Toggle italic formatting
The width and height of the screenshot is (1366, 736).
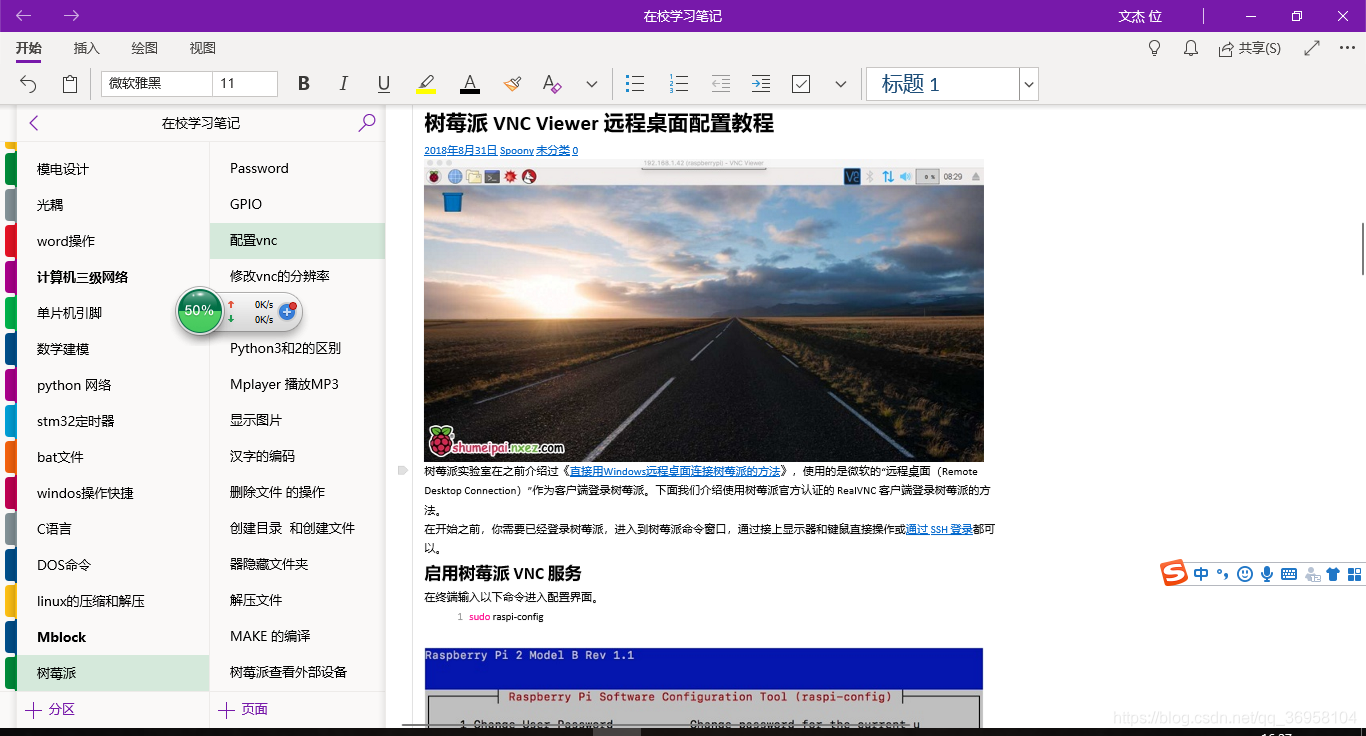point(344,84)
